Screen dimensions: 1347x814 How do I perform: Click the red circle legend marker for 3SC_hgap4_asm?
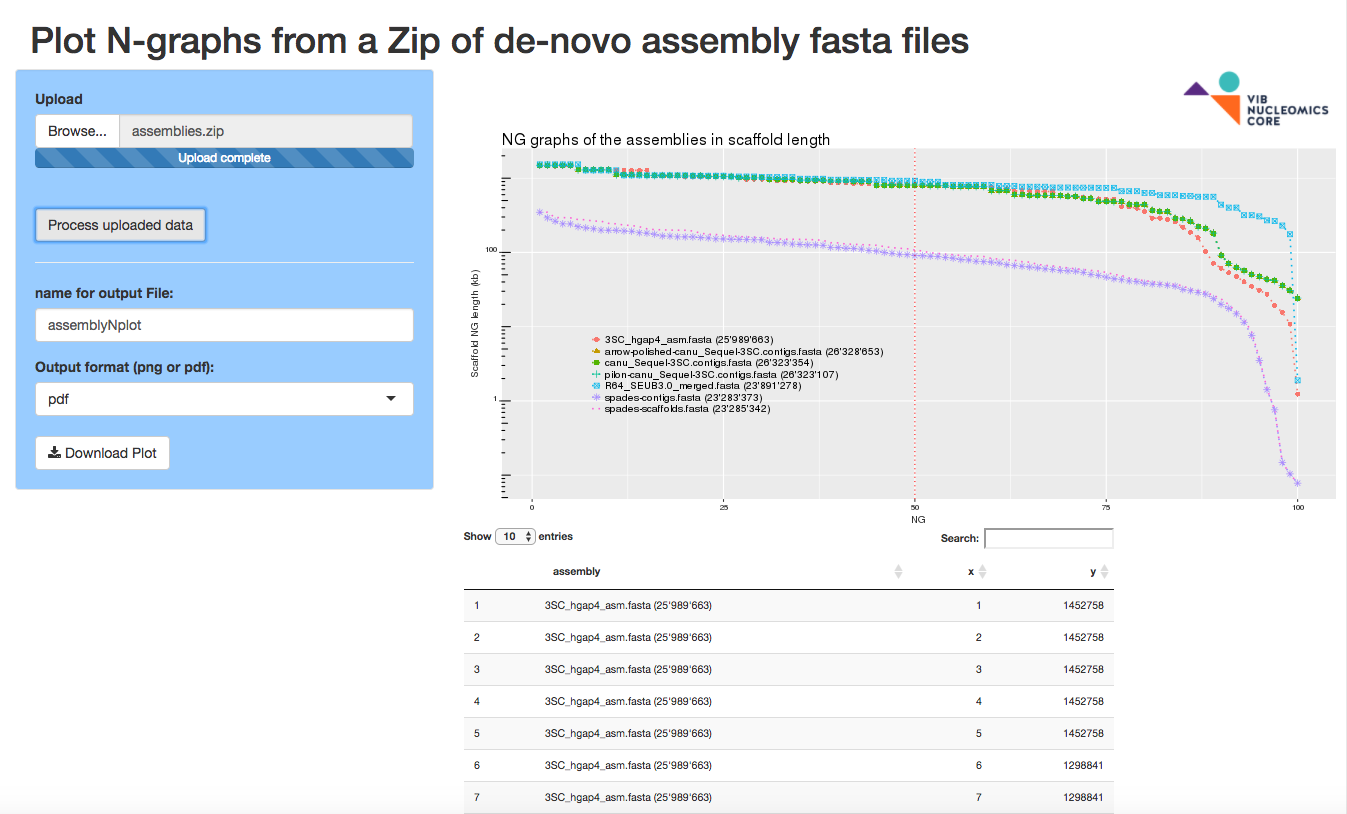point(596,340)
